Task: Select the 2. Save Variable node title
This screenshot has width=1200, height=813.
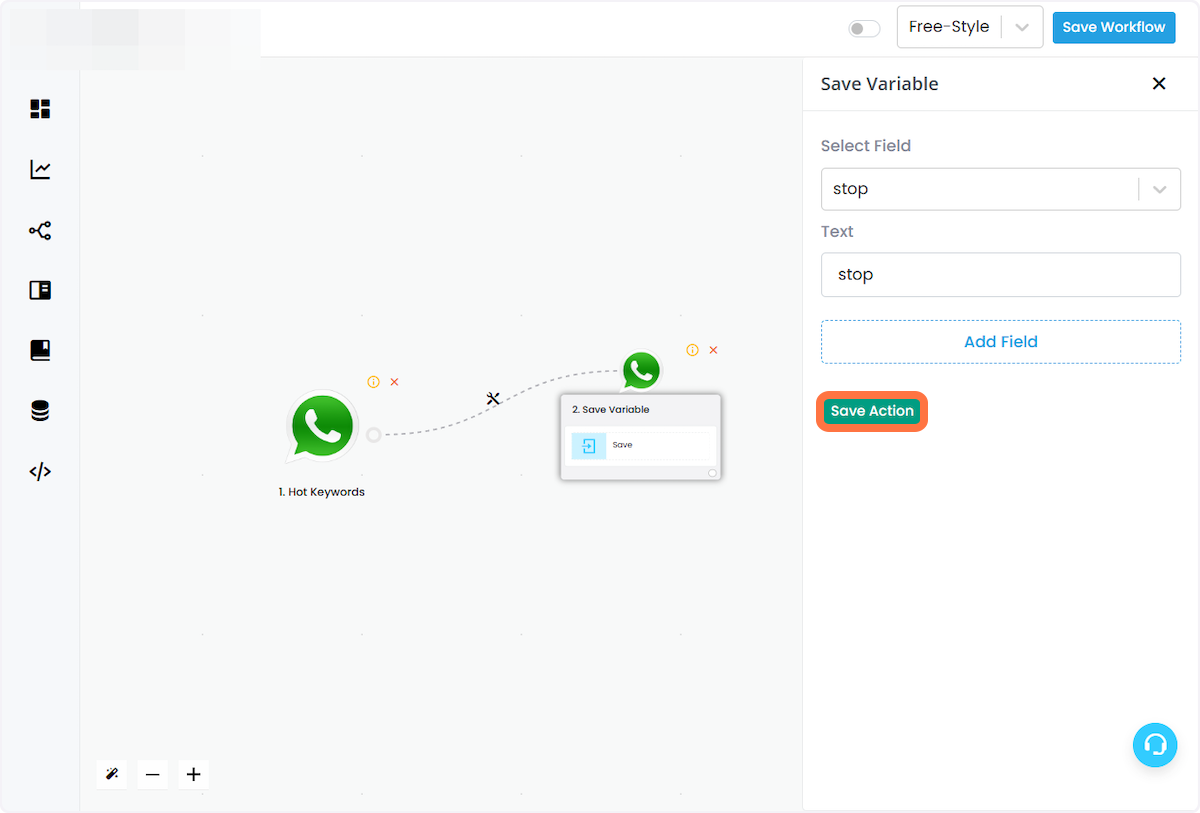Action: pos(610,410)
